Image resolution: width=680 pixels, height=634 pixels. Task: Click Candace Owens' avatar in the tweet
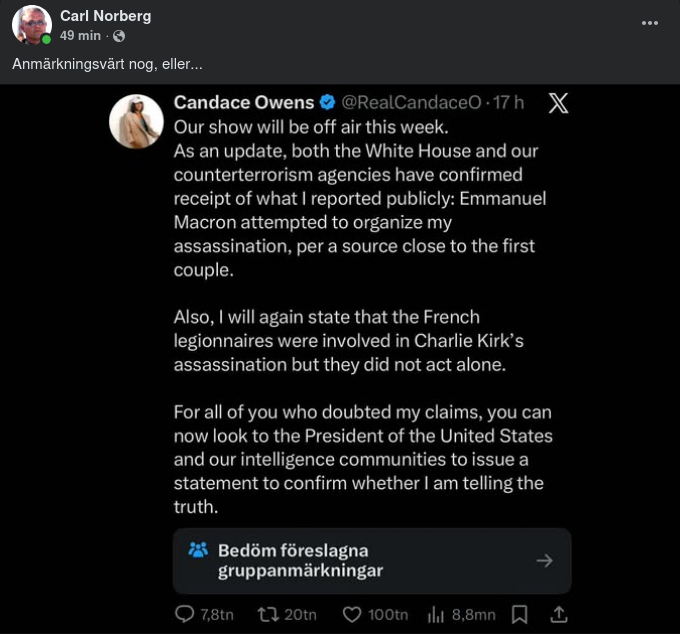click(x=136, y=122)
